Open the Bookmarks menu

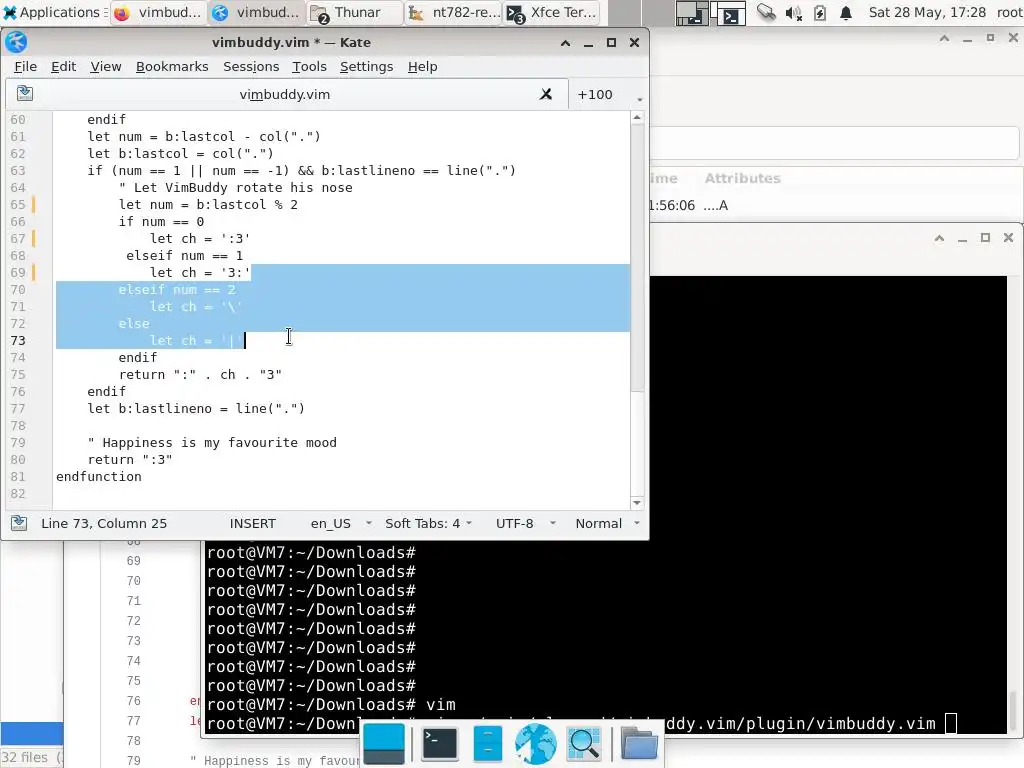tap(172, 67)
